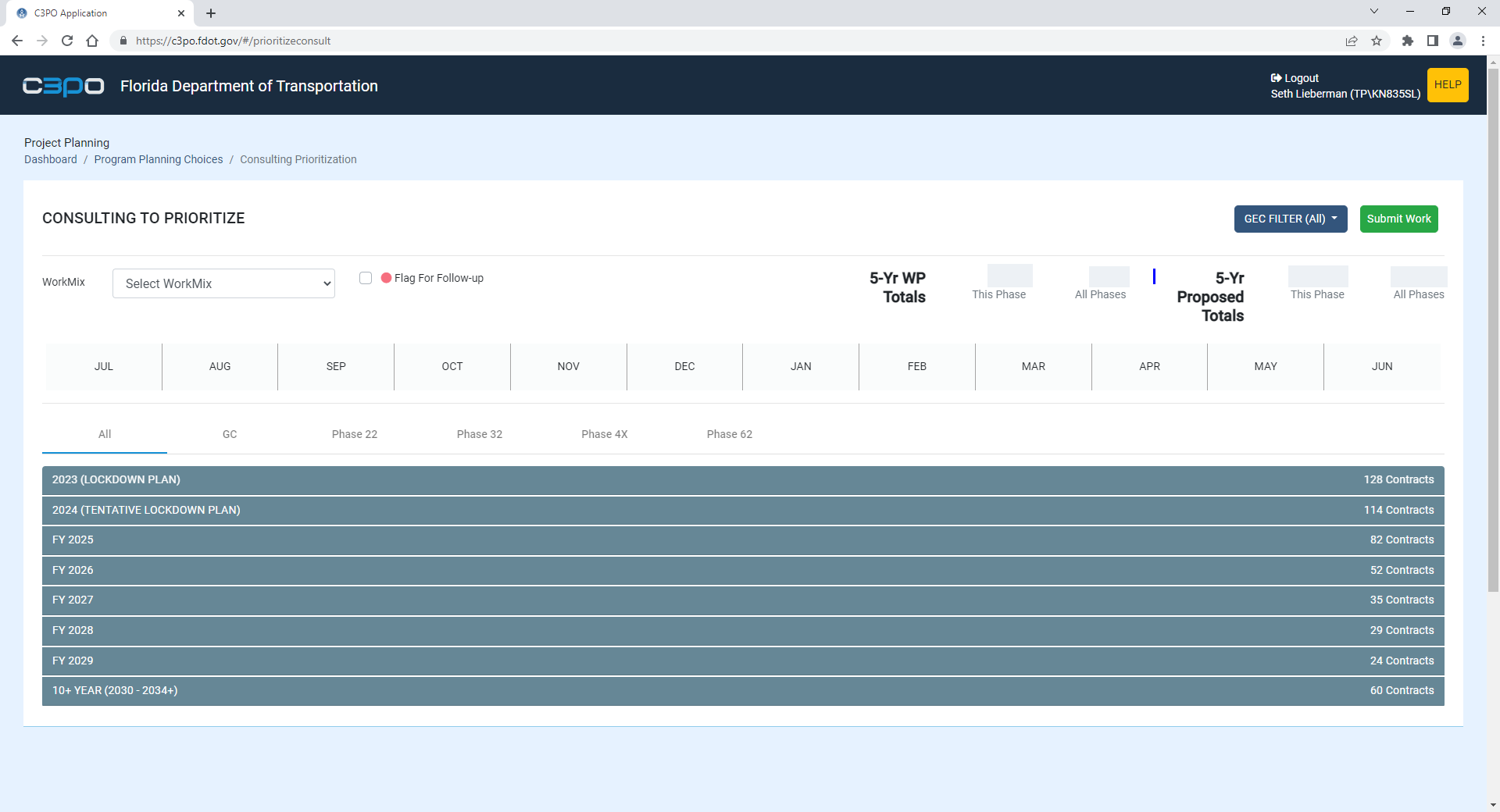This screenshot has height=812, width=1500.
Task: Open the GEC FILTER (All) dropdown
Action: click(x=1290, y=219)
